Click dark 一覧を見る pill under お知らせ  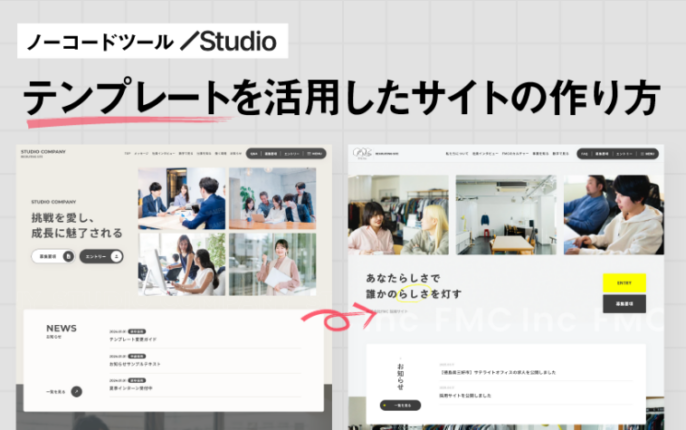click(x=400, y=406)
